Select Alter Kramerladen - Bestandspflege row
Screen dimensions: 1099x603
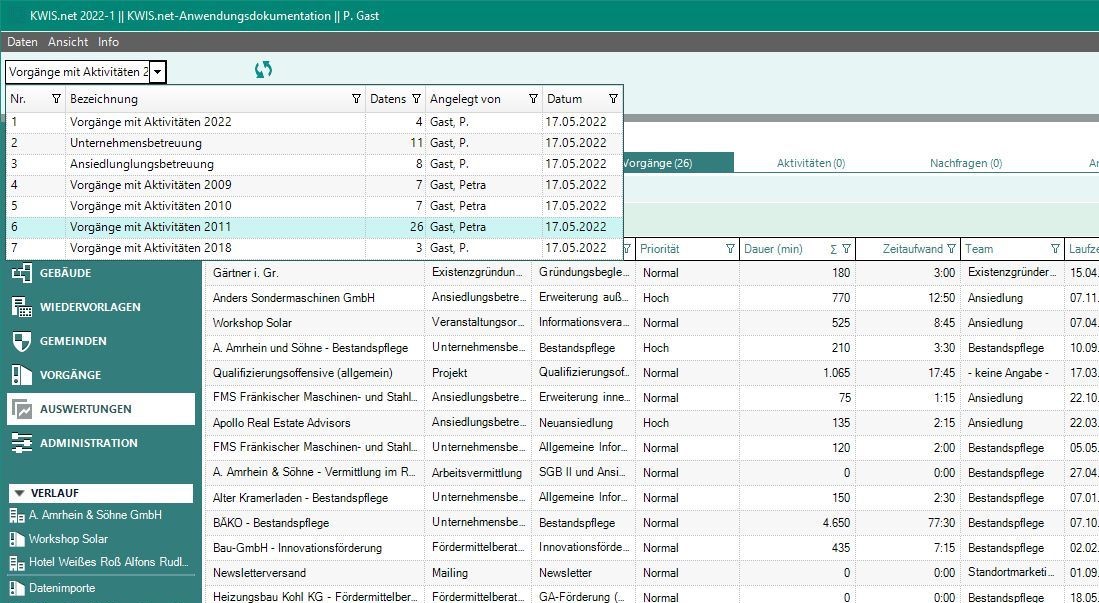pos(652,498)
